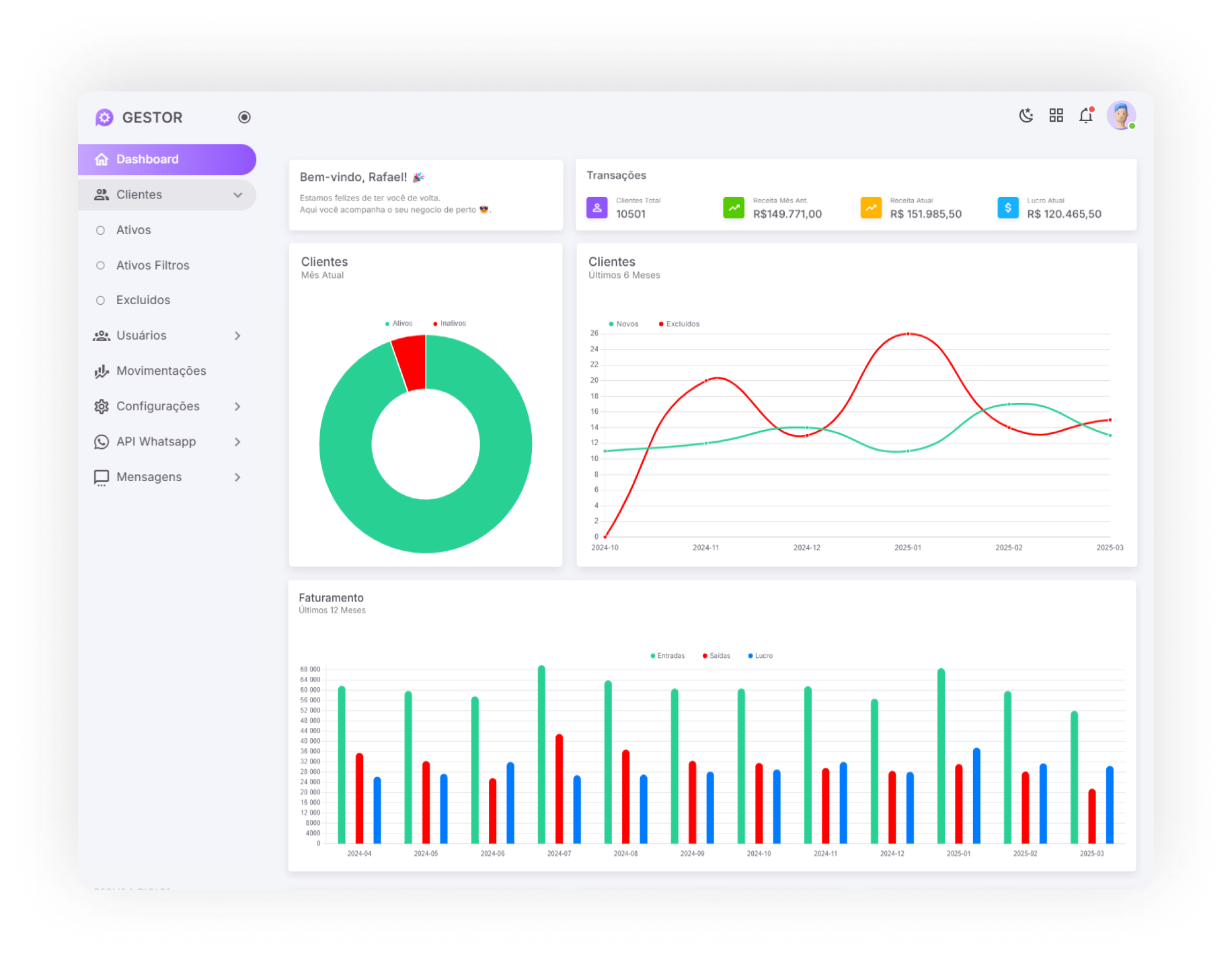Toggle Lucro legend in Faturamento chart
The image size is (1232, 954).
pos(761,656)
